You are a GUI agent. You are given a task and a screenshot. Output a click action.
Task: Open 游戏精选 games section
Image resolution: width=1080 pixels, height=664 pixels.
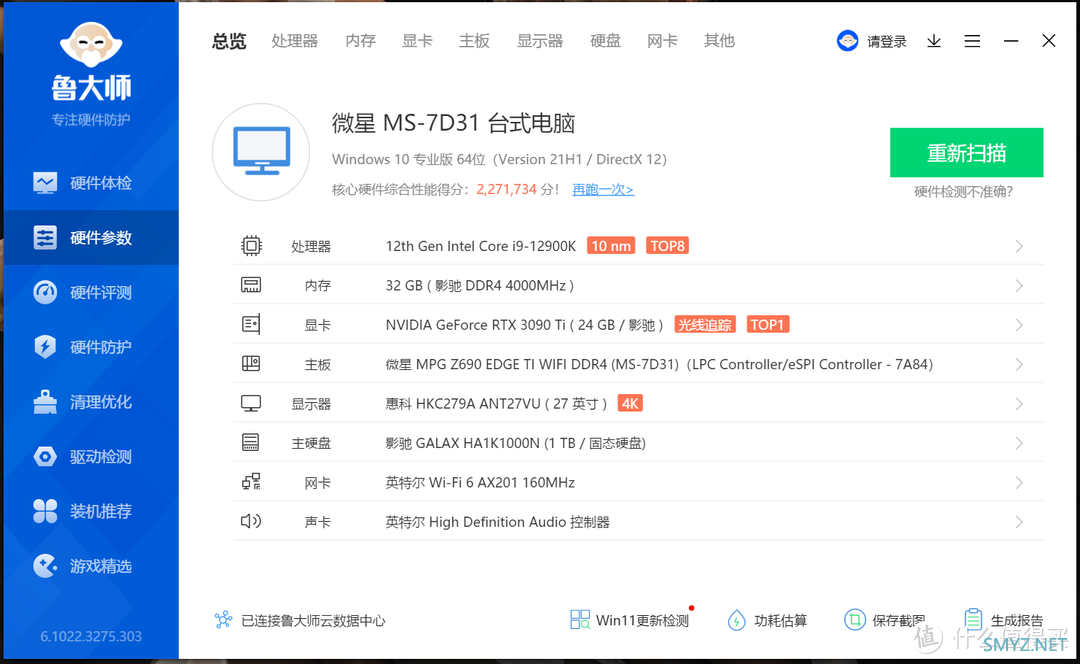(91, 566)
